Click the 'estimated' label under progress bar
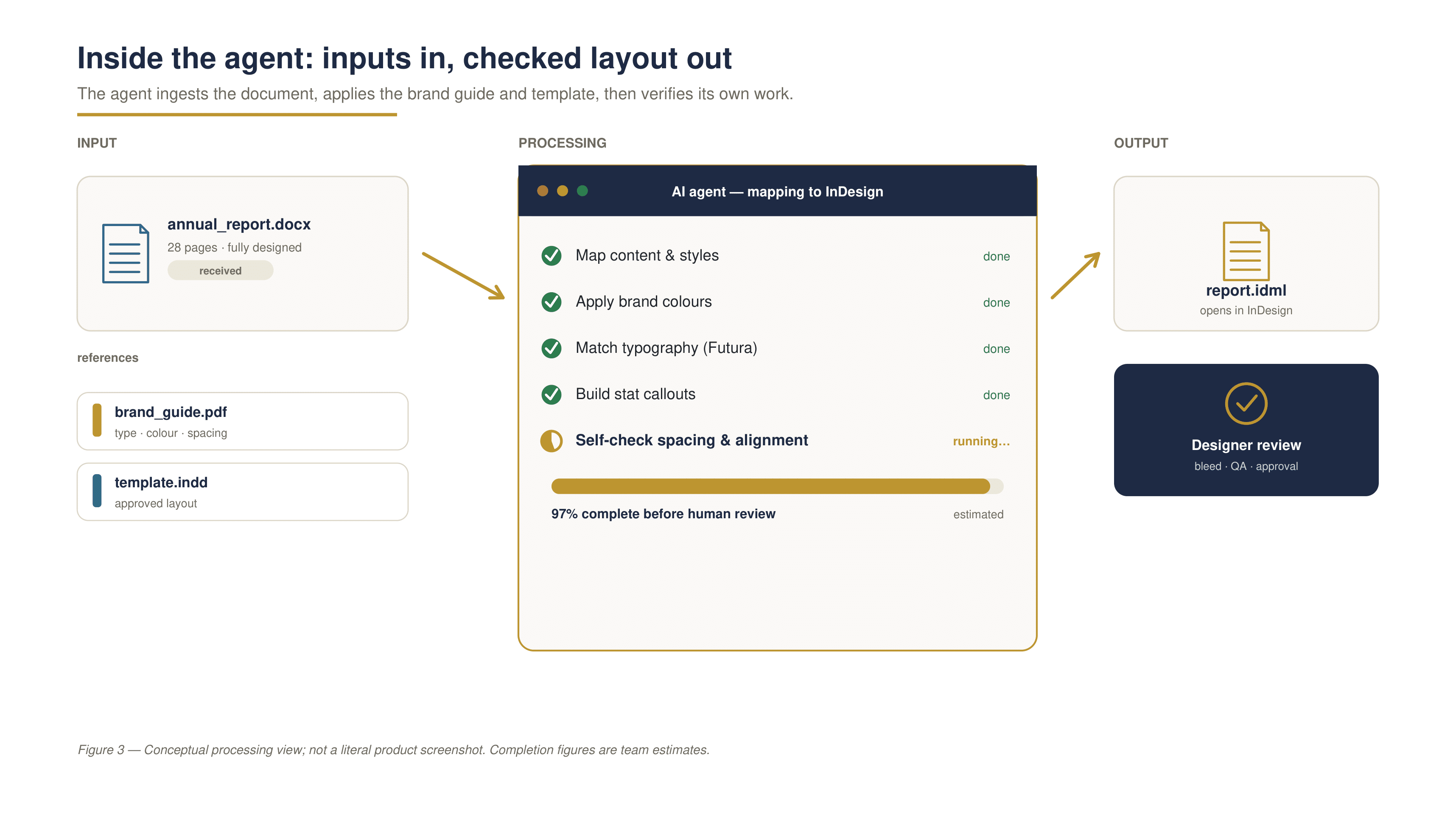The width and height of the screenshot is (1456, 816). (x=978, y=515)
